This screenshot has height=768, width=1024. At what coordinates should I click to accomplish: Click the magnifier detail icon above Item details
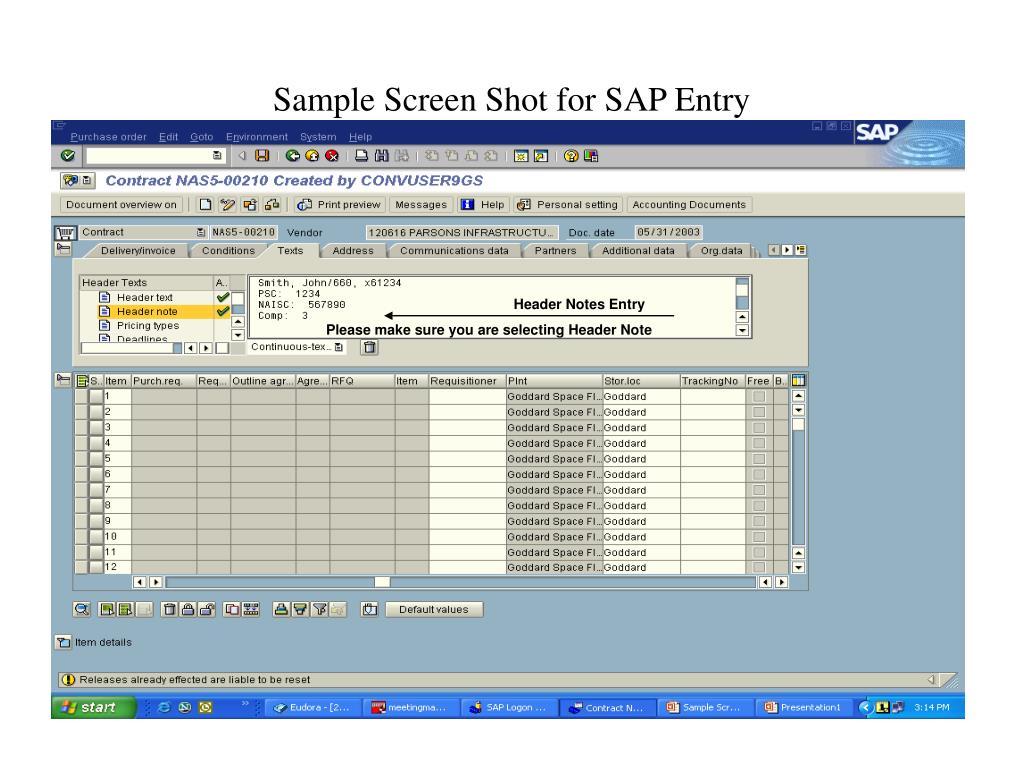pyautogui.click(x=82, y=609)
